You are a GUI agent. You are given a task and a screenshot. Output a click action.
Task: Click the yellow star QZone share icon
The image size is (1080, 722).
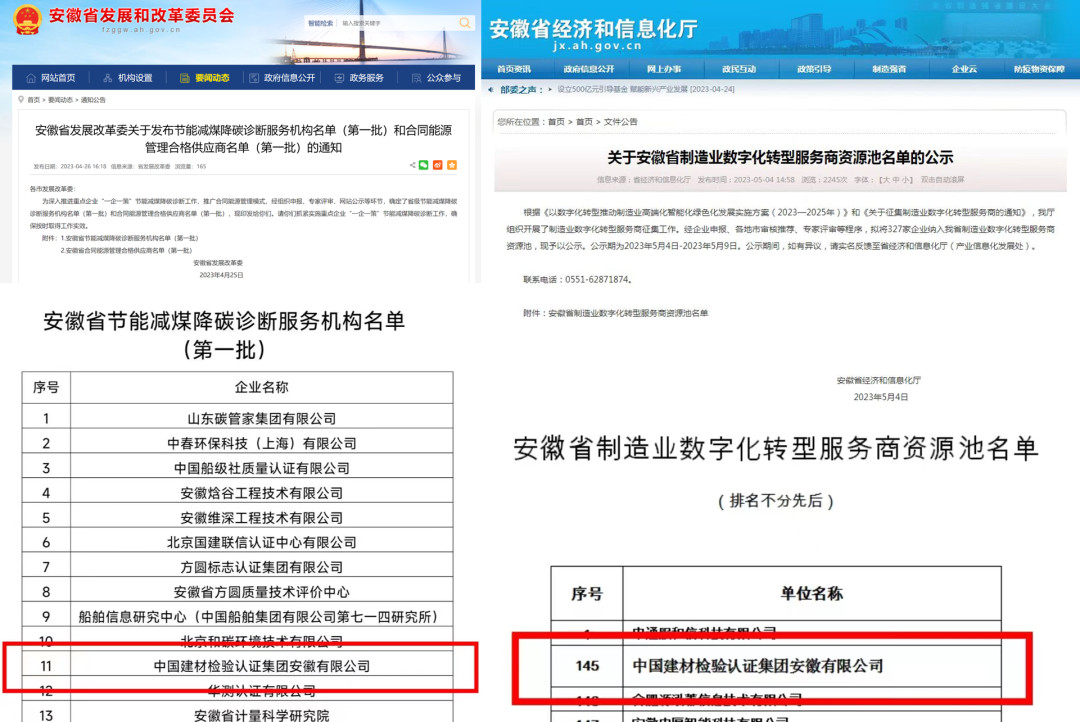[452, 165]
